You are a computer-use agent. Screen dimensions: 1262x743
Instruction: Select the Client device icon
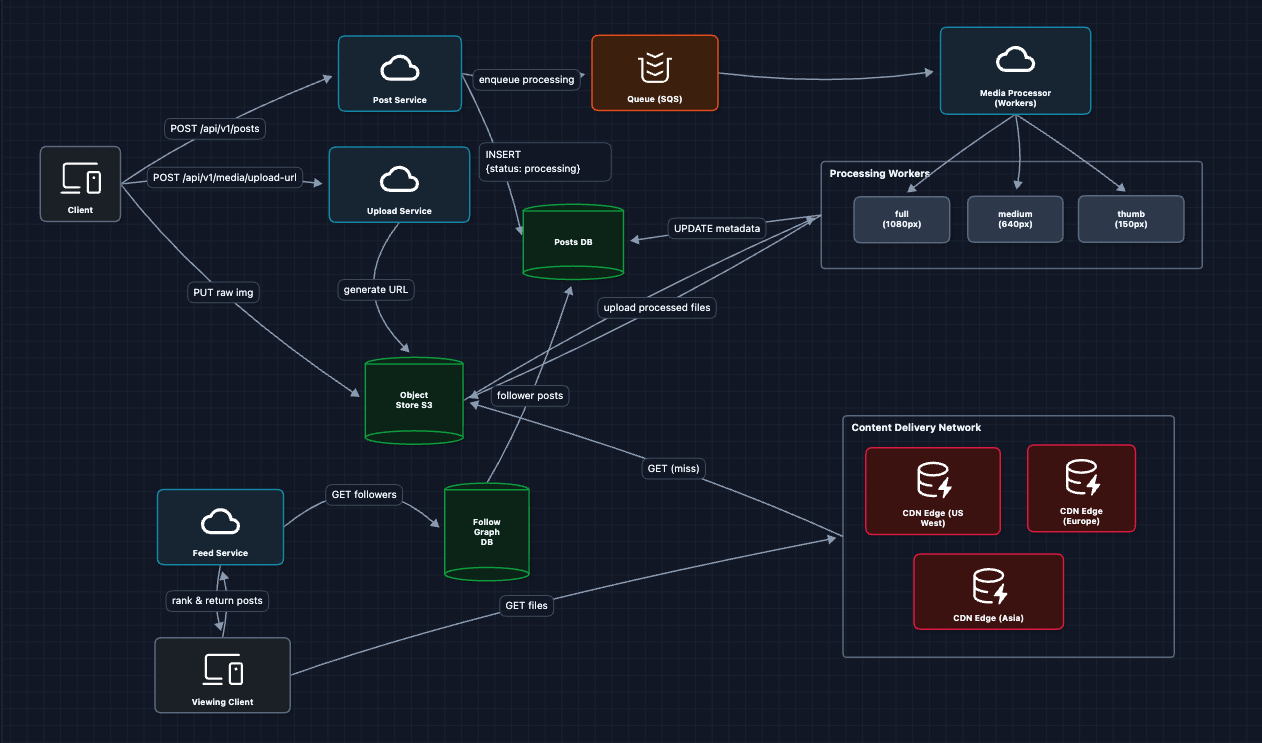pos(80,178)
